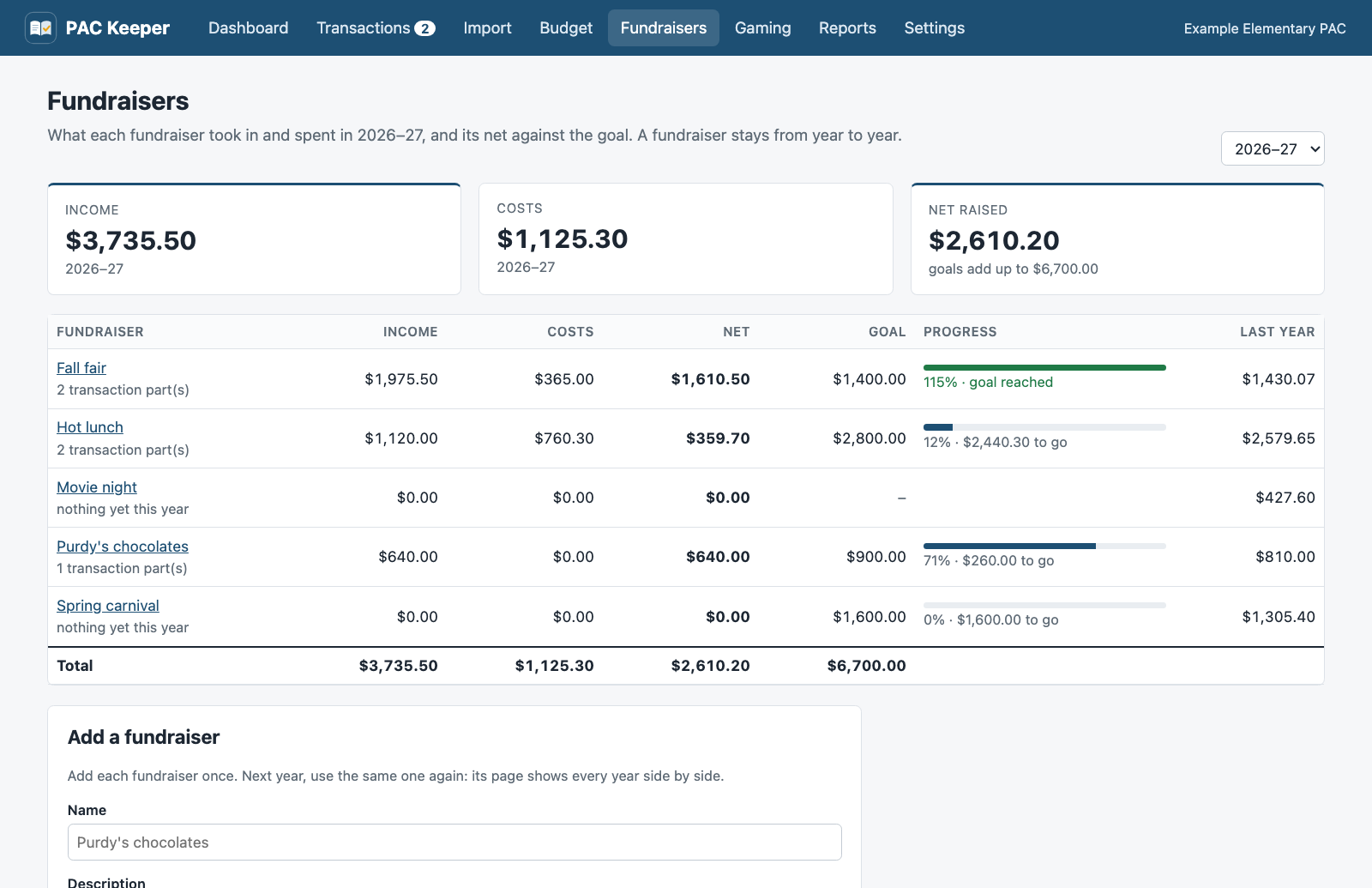Screen dimensions: 1372x888
Task: Open the Hot lunch fundraiser link
Action: pyautogui.click(x=90, y=427)
